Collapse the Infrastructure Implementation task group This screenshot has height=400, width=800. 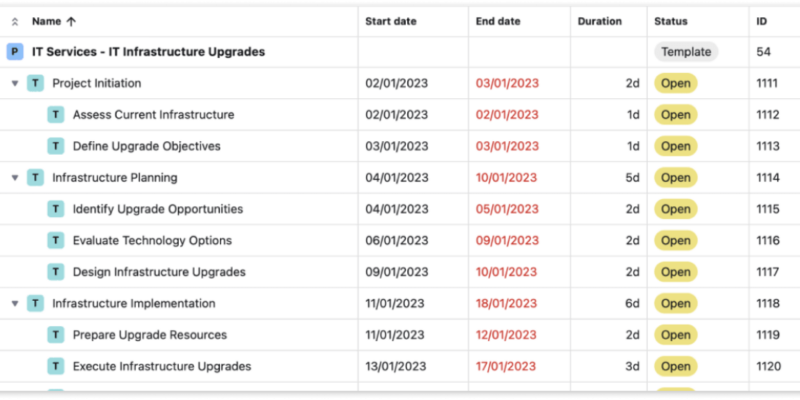pyautogui.click(x=15, y=304)
